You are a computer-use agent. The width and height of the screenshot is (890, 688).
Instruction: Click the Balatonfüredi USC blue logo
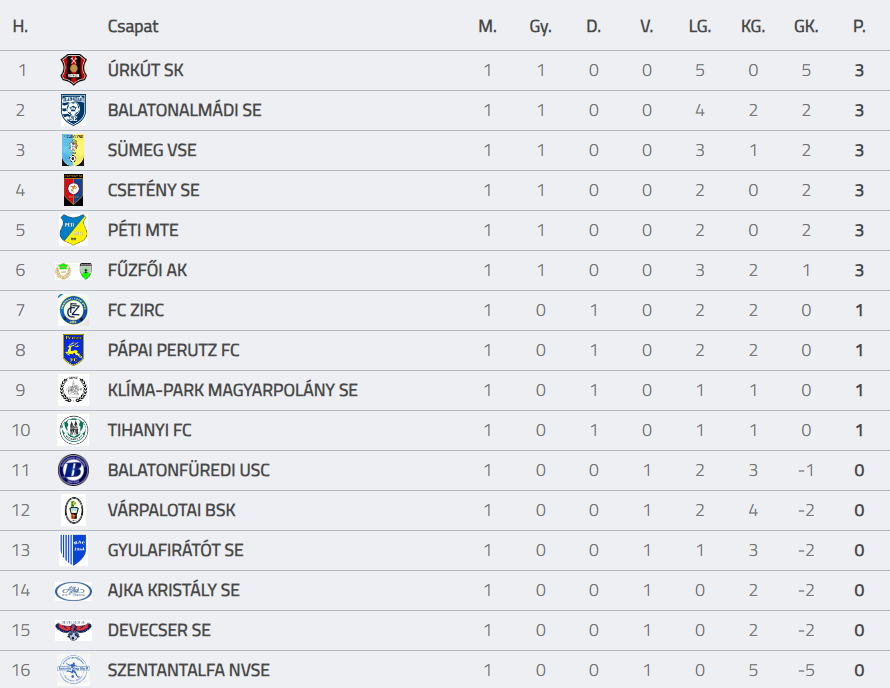[73, 470]
